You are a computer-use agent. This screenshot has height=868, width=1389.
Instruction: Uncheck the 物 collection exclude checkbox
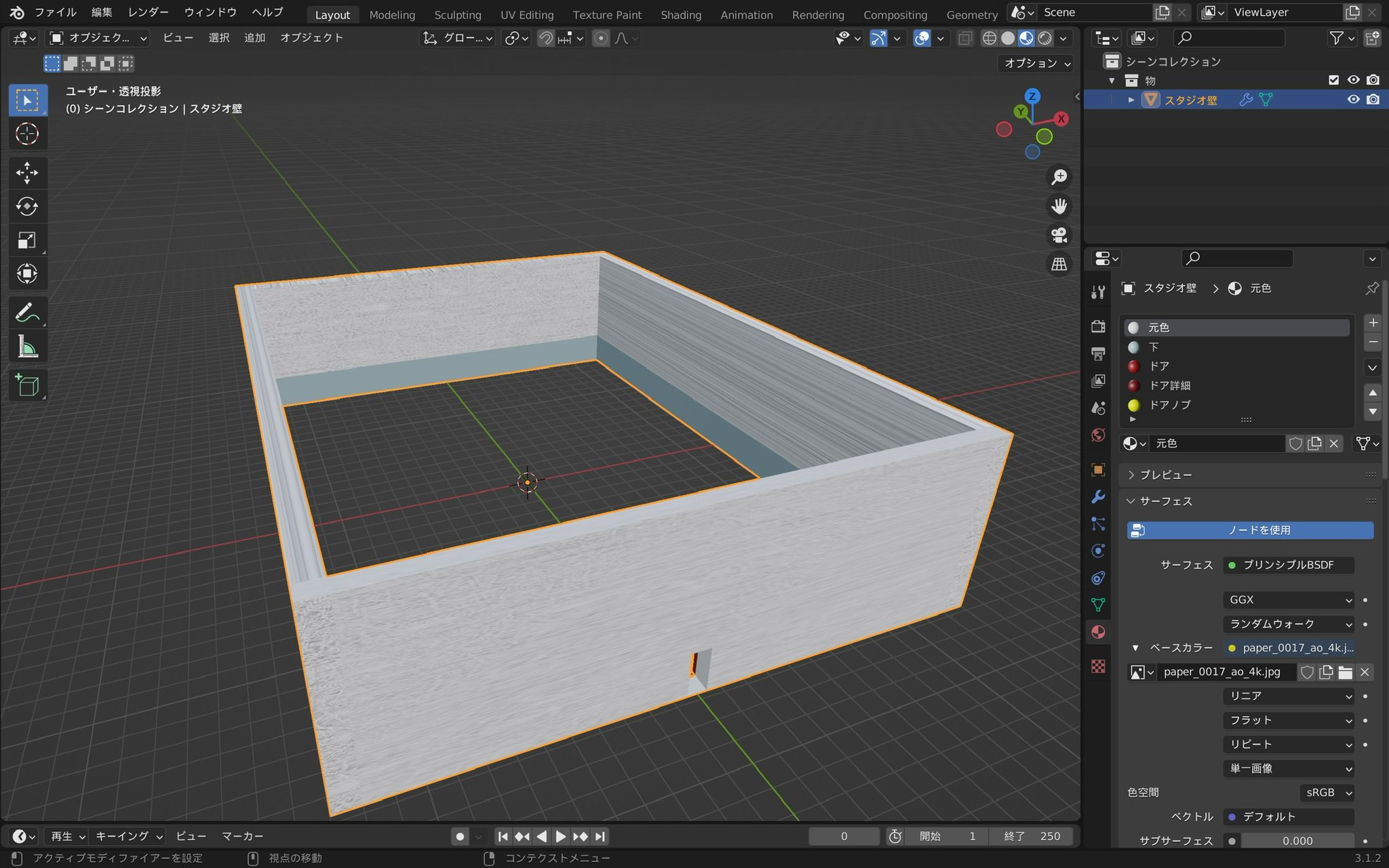(x=1333, y=80)
